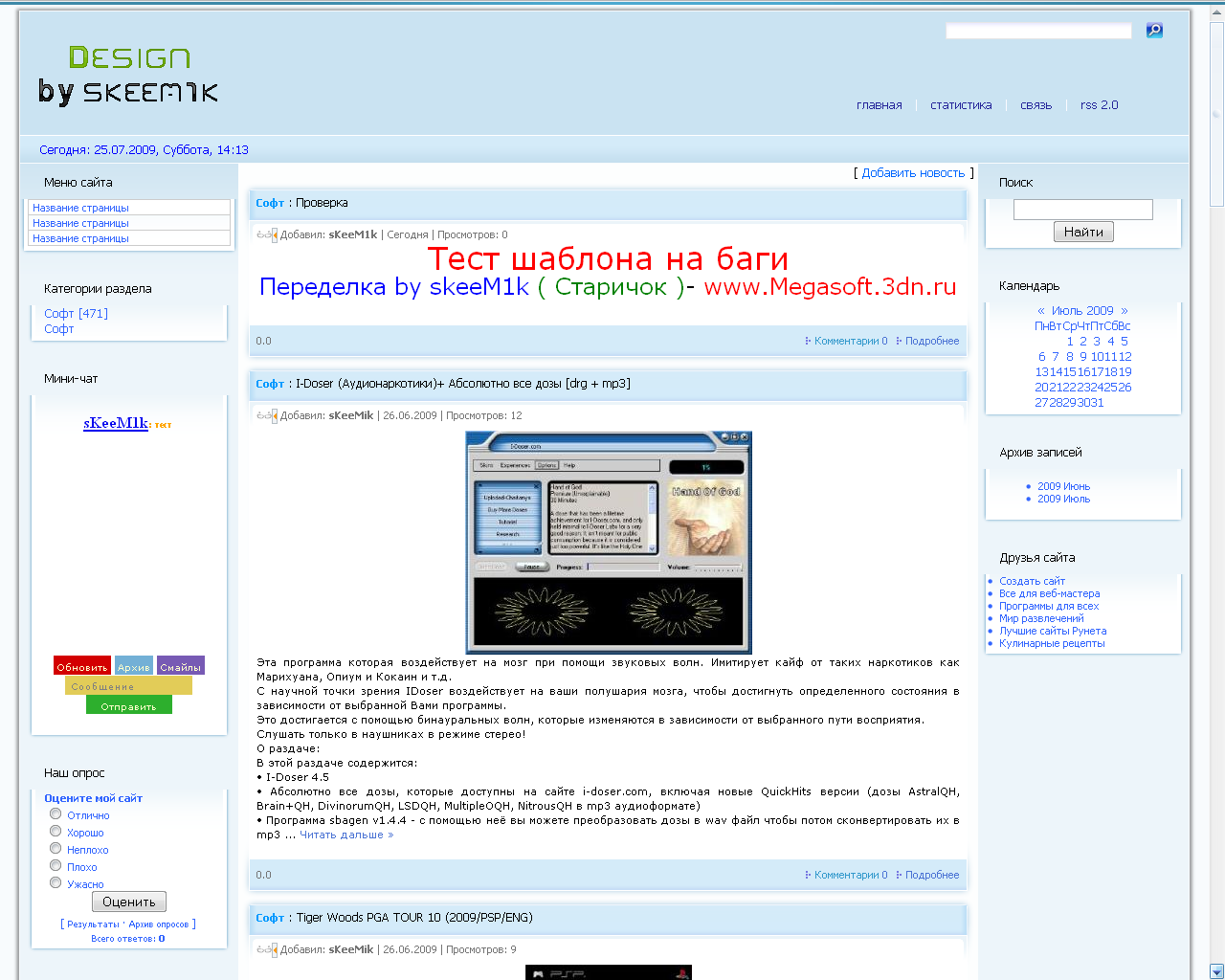Click Софт category in I-Doser post title
1225x980 pixels.
coord(270,384)
